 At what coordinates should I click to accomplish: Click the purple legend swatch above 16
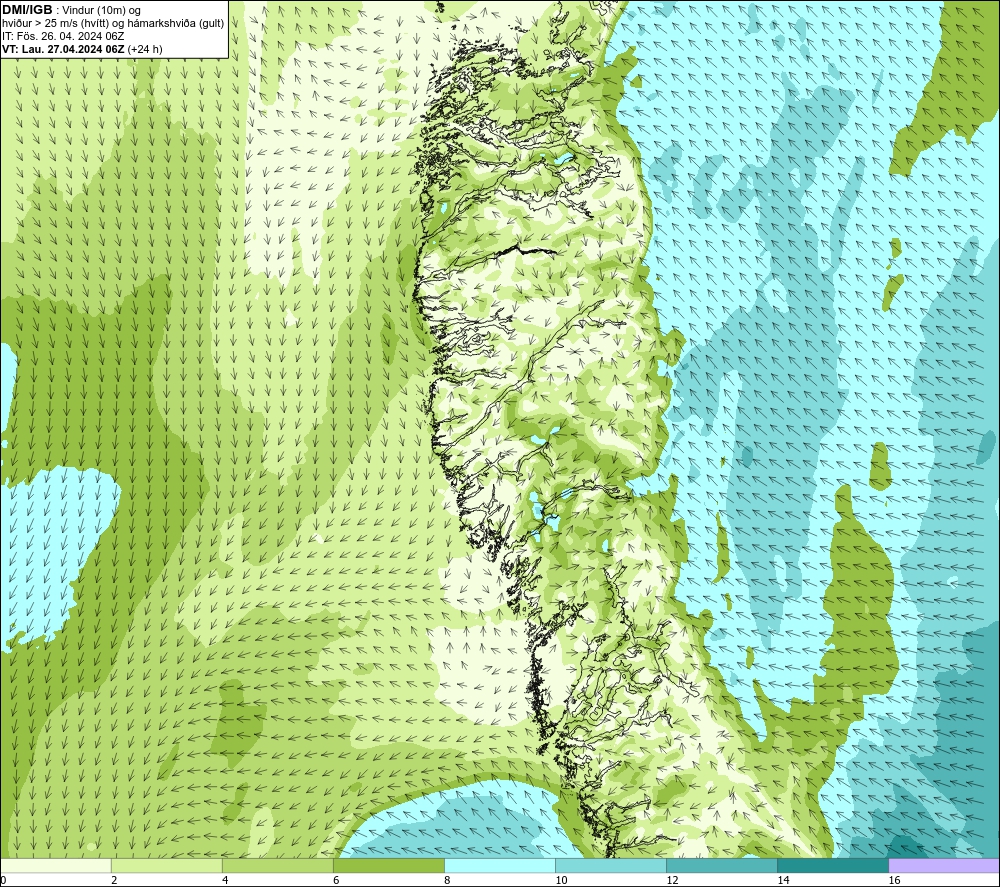(x=944, y=865)
